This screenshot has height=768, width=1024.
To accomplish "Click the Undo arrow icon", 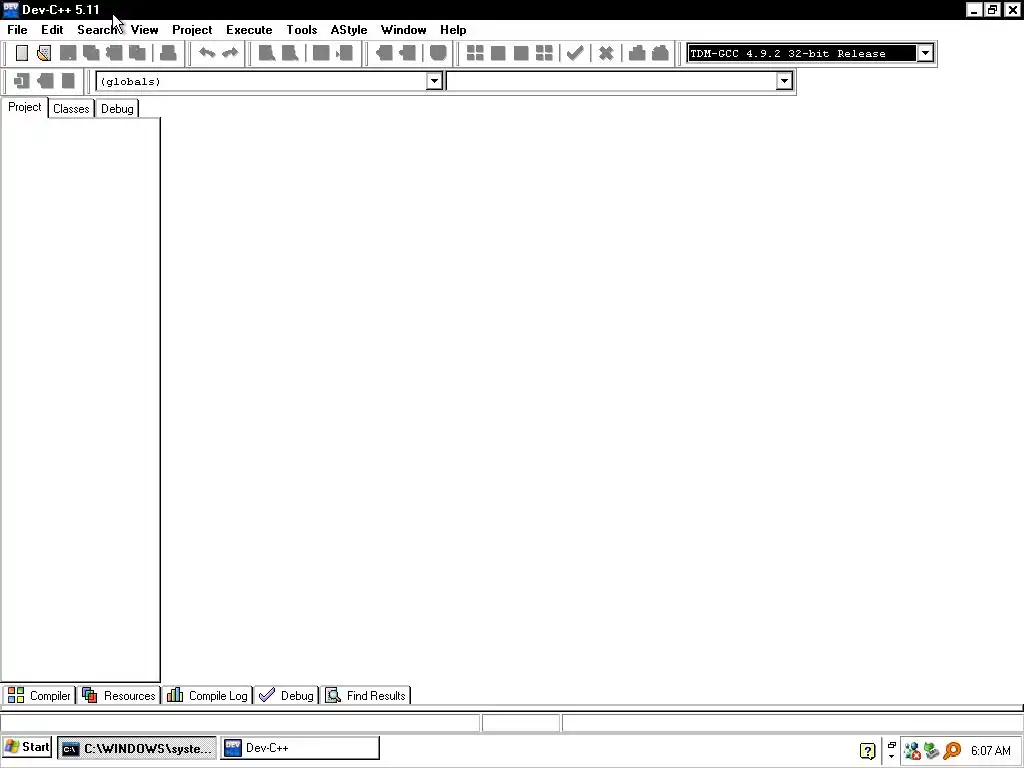I will [207, 53].
